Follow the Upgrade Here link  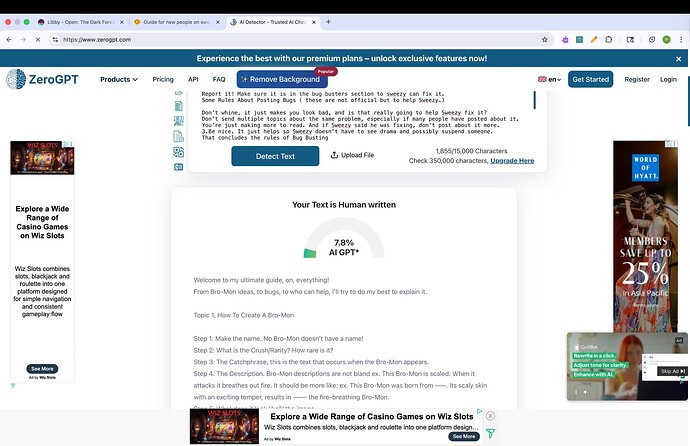(512, 161)
